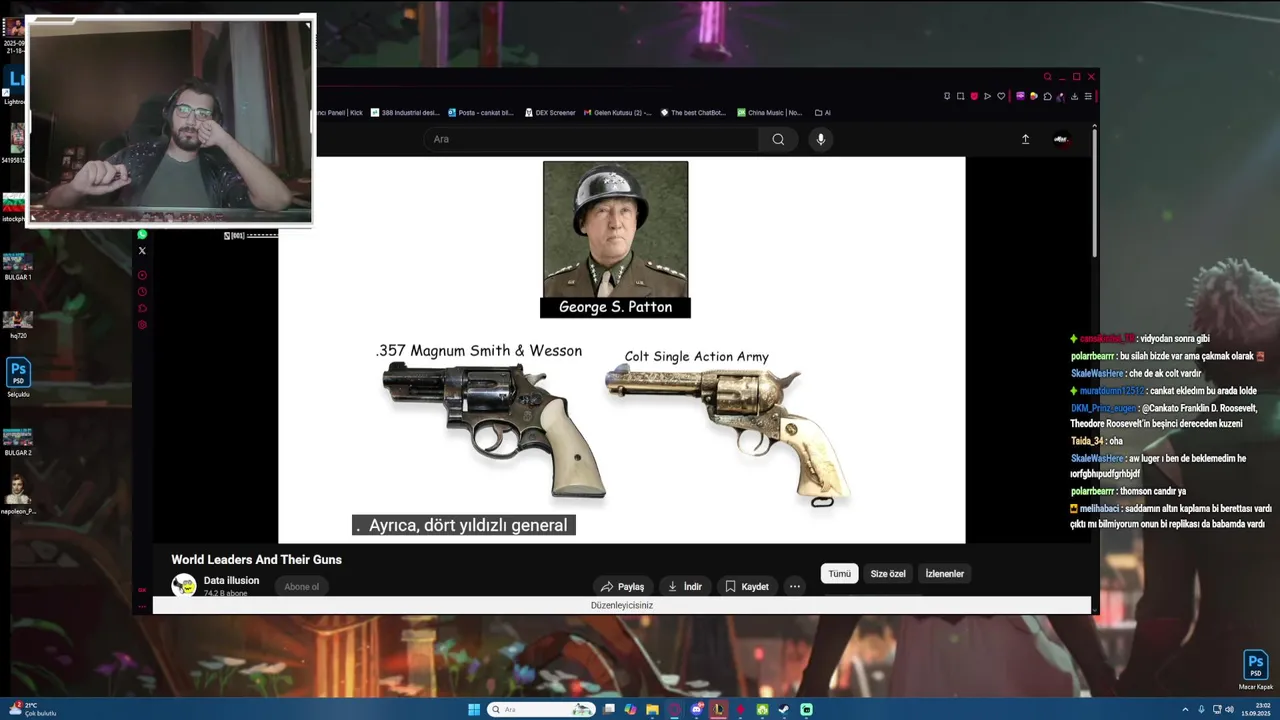Click the weather widget on taskbar
This screenshot has width=1280, height=720.
pos(33,709)
